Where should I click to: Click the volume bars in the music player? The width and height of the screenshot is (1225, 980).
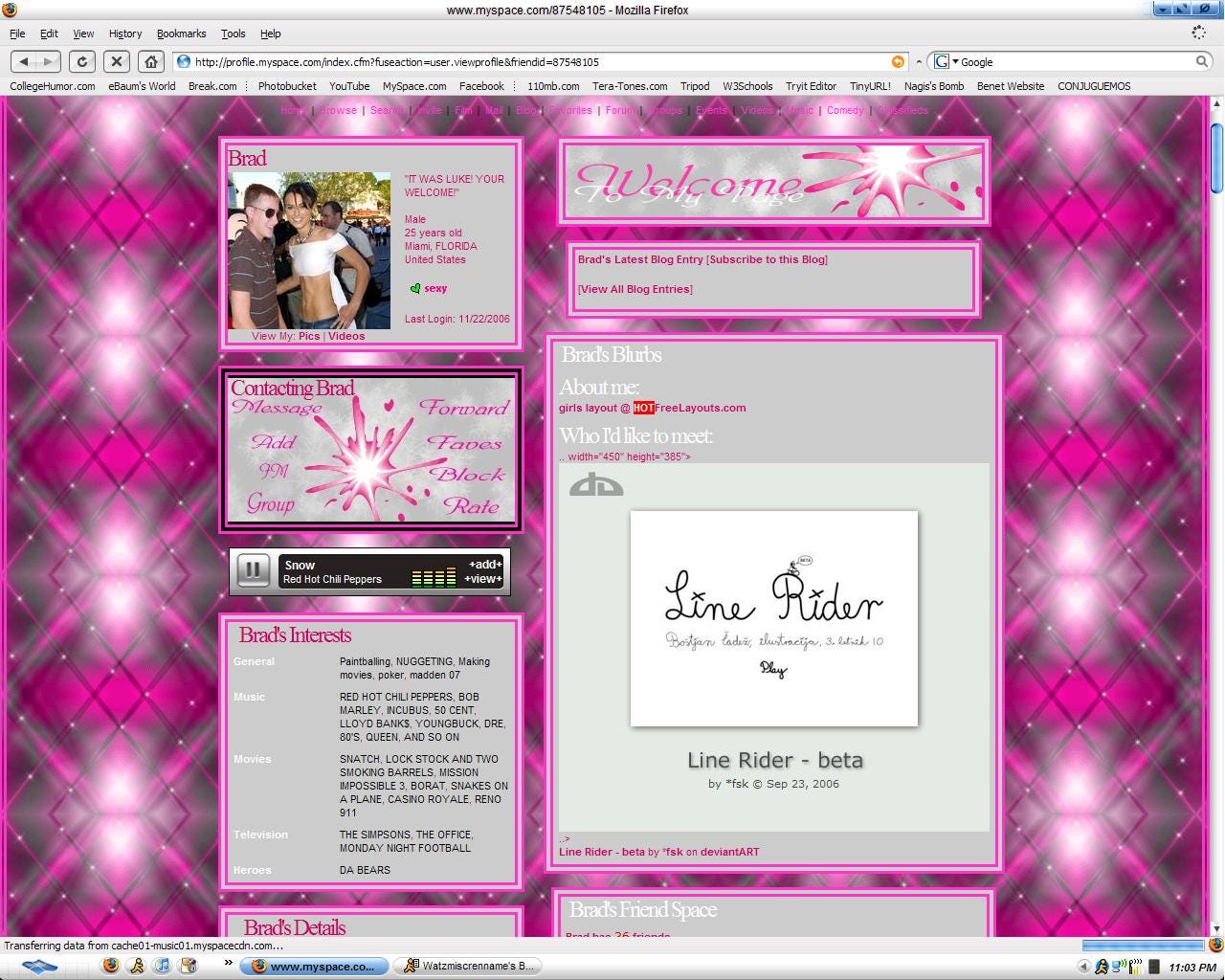click(434, 576)
